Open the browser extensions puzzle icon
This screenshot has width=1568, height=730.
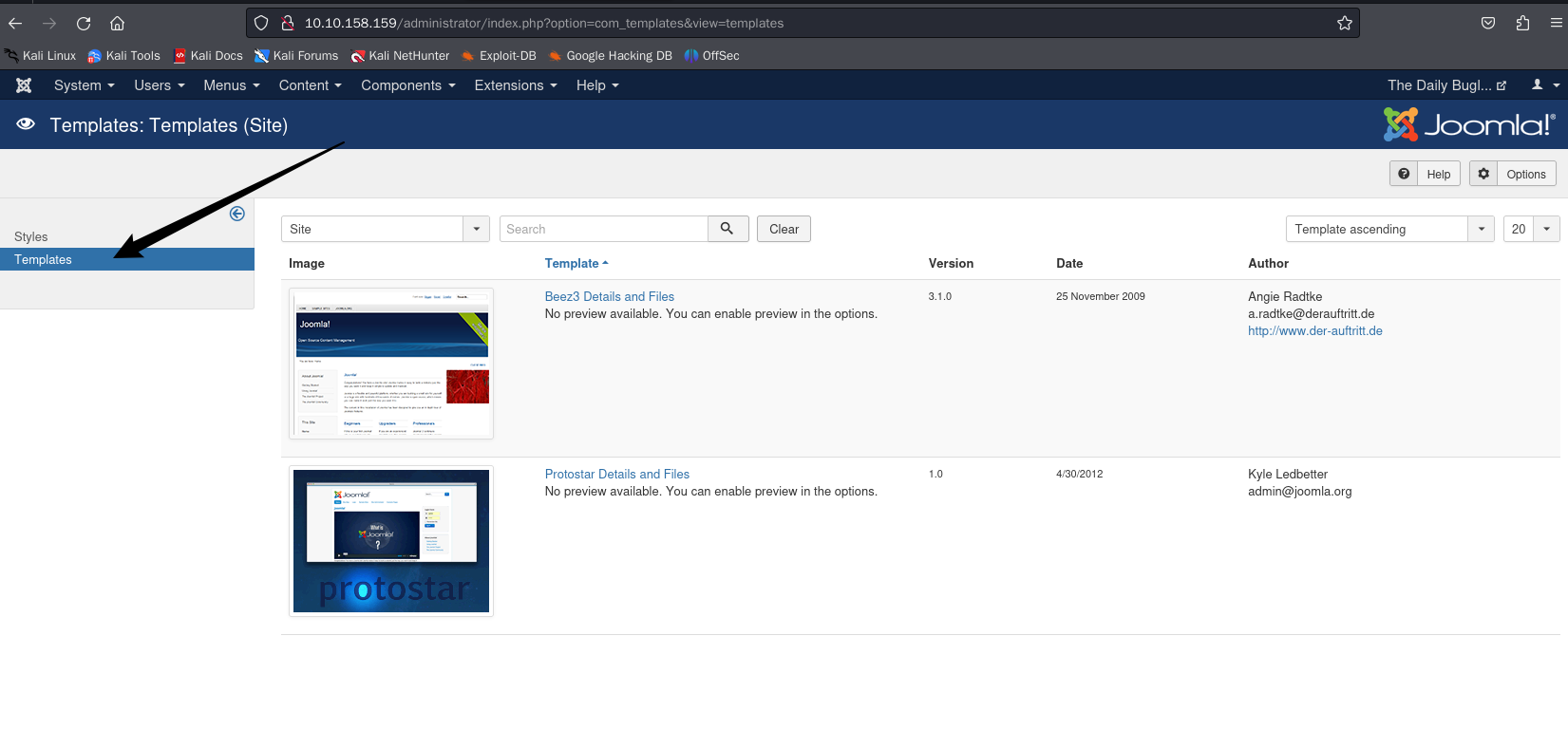pos(1522,23)
